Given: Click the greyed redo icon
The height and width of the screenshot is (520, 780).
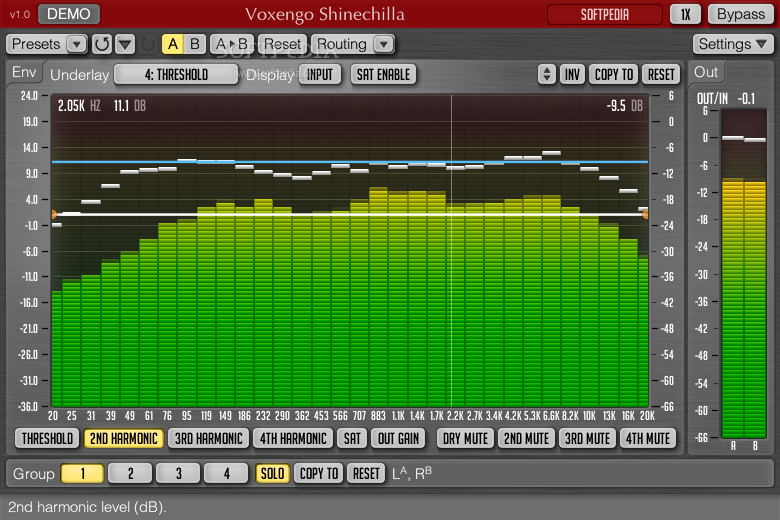Looking at the screenshot, I should (148, 44).
